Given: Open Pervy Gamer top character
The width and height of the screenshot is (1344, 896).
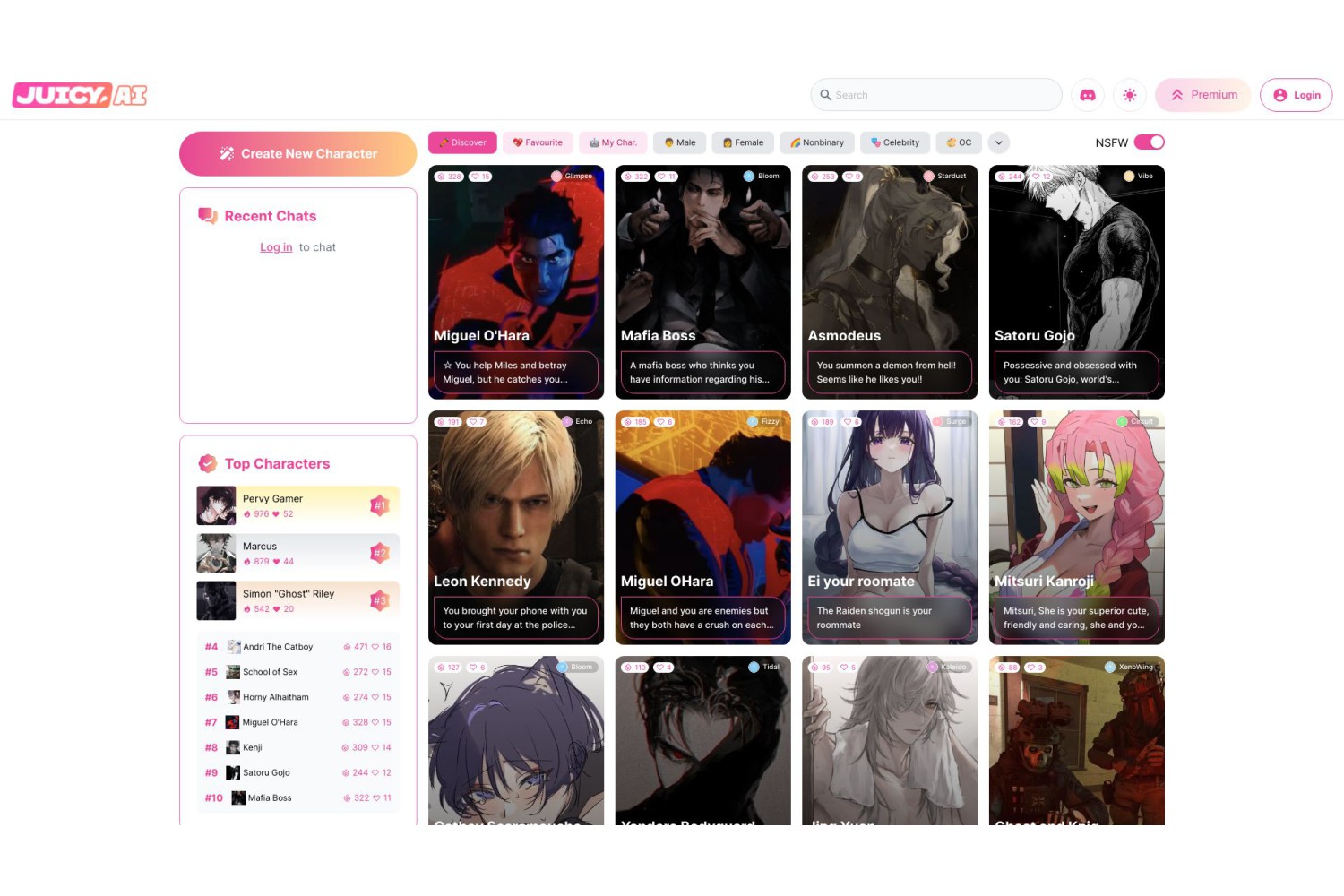Looking at the screenshot, I should click(298, 505).
